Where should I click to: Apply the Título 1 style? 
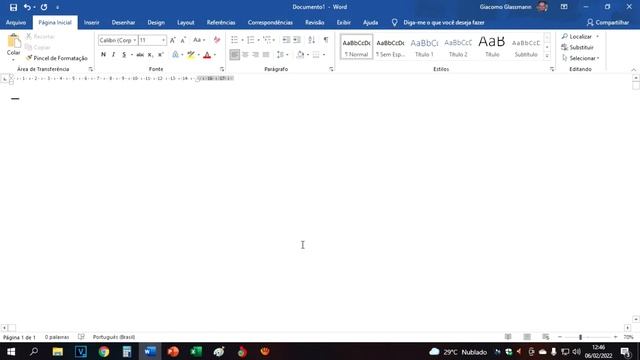(424, 47)
